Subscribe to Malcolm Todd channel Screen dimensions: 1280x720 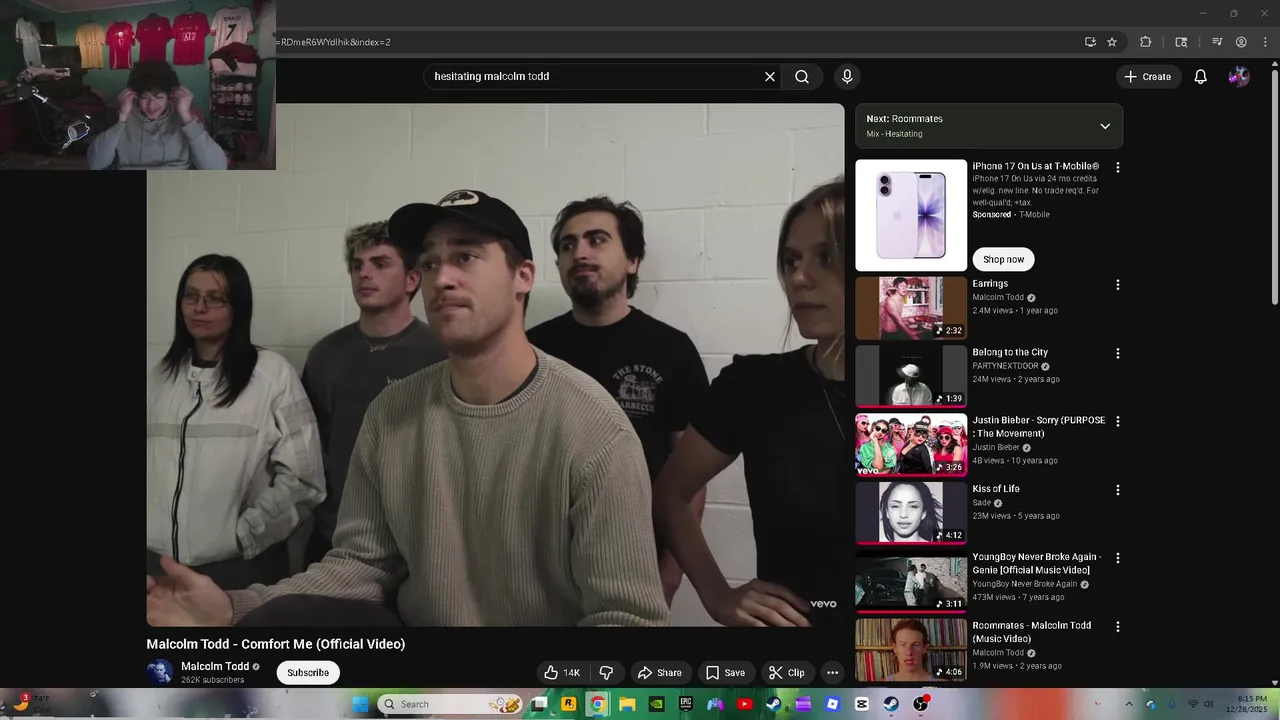[308, 673]
